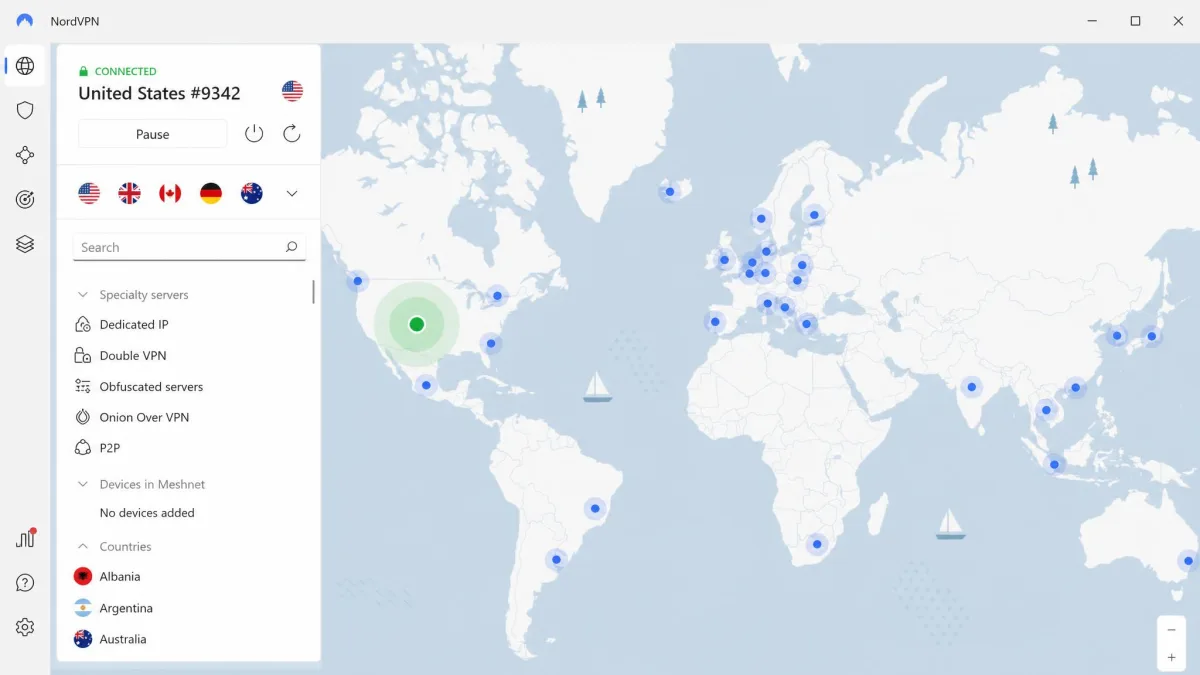Viewport: 1200px width, 675px height.
Task: Click the Indonesia server dot on map
Action: (1054, 463)
